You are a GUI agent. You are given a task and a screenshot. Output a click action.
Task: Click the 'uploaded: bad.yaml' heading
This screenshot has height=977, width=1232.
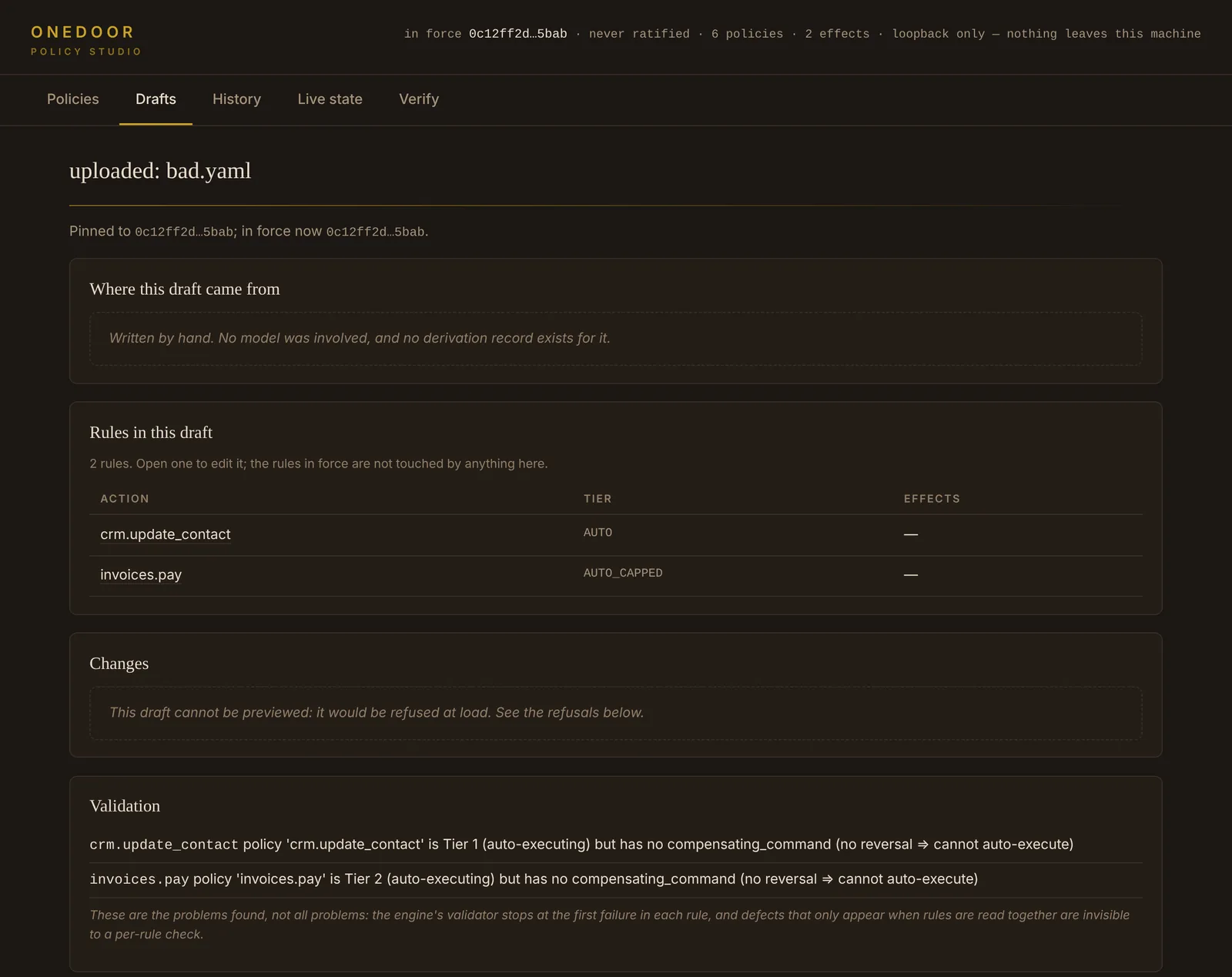point(160,170)
